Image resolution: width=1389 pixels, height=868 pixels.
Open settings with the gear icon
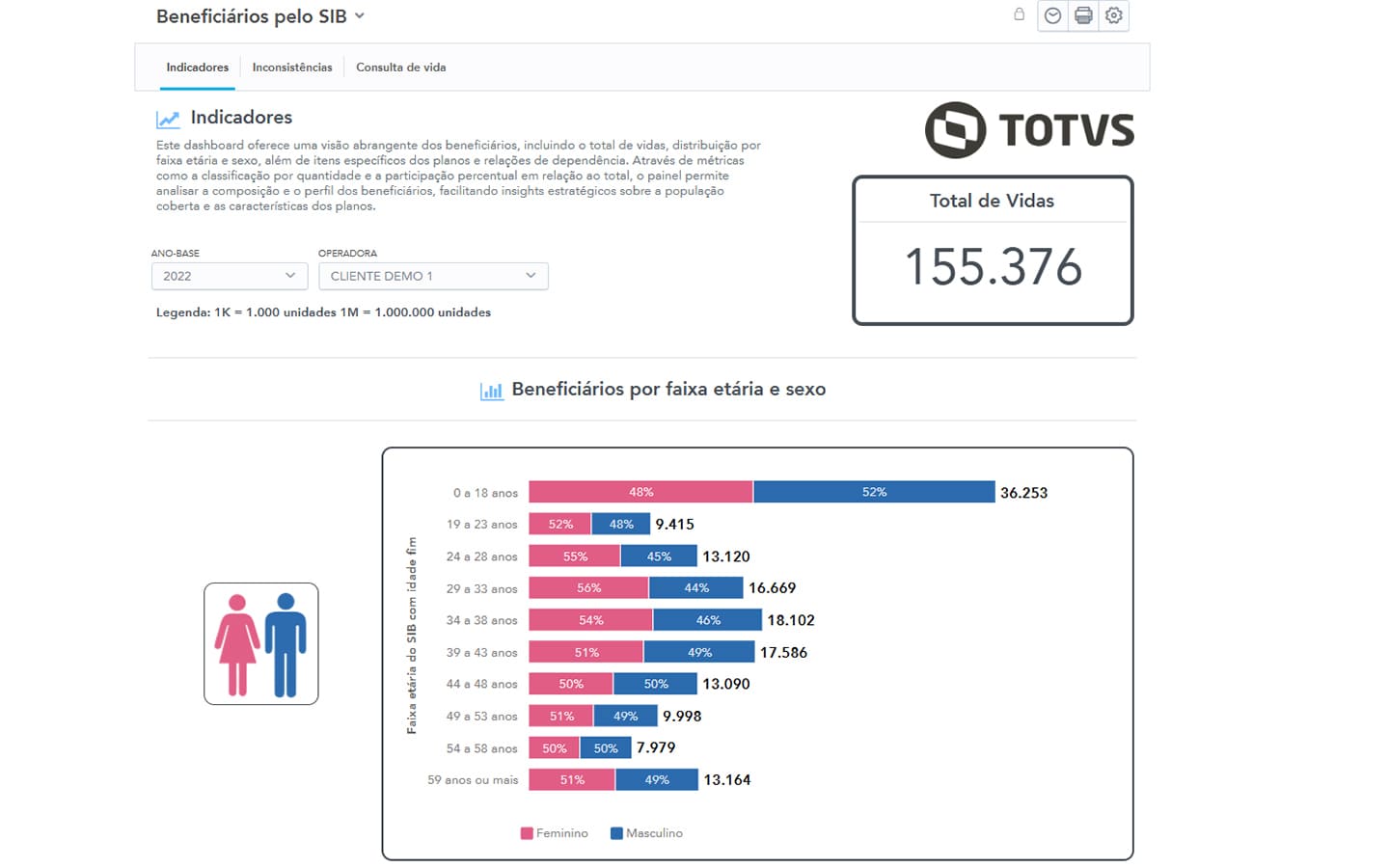[1114, 15]
